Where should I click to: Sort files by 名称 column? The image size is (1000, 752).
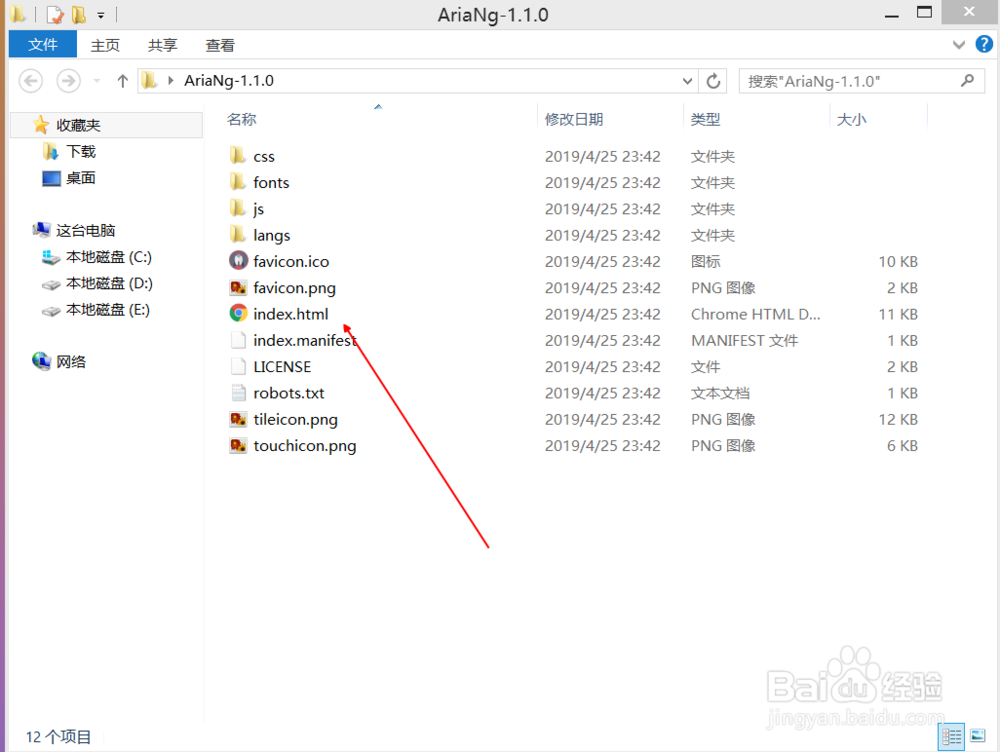pyautogui.click(x=242, y=119)
